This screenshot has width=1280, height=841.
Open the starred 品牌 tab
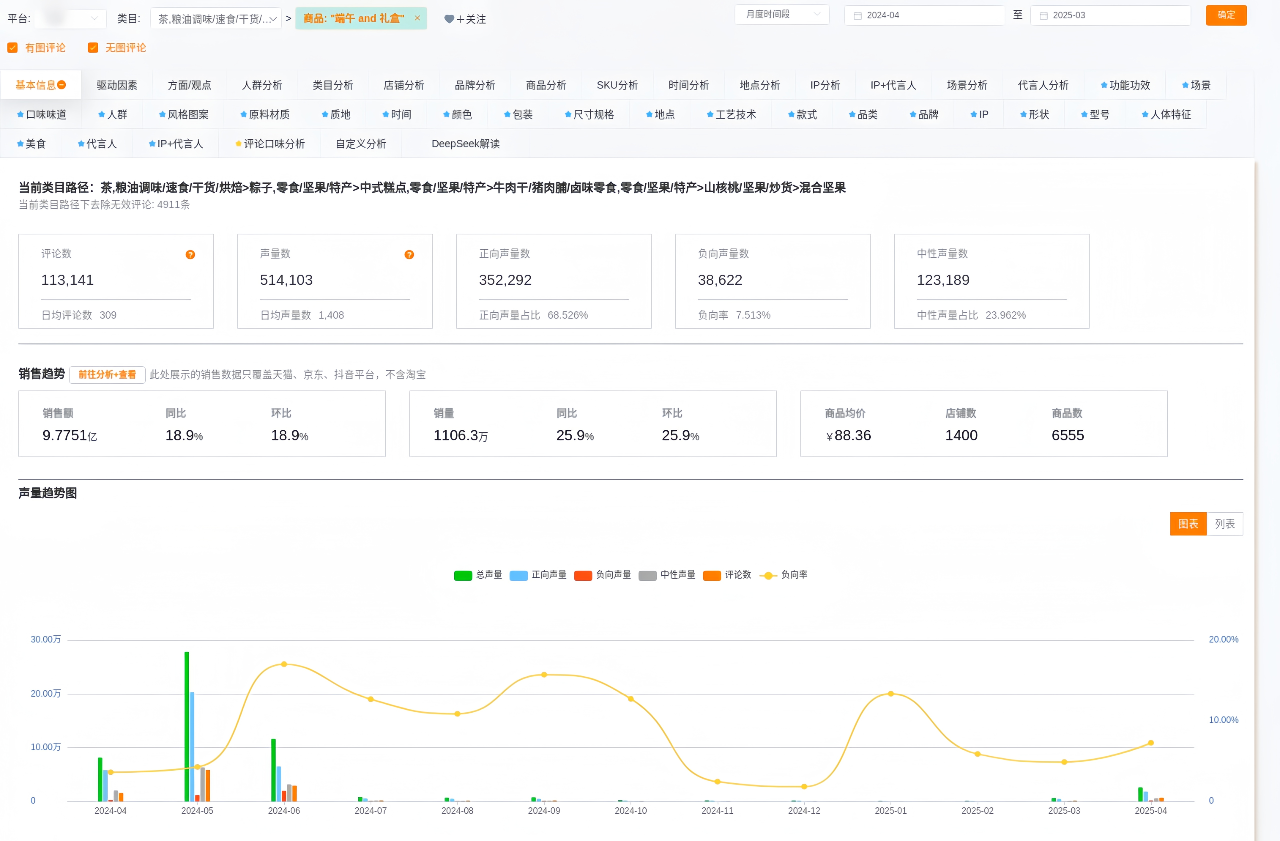[924, 114]
